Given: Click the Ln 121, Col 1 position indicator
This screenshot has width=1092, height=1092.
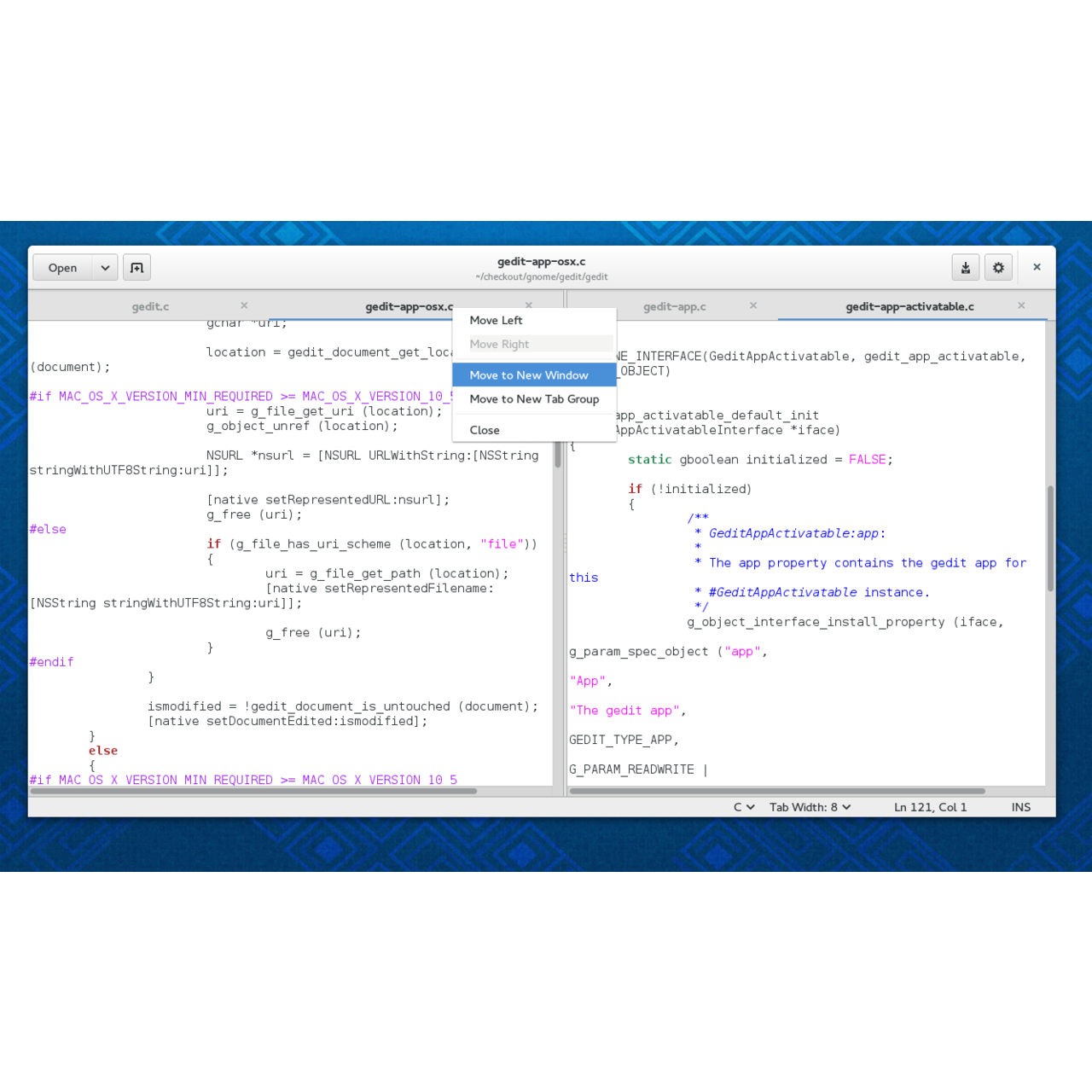Looking at the screenshot, I should click(930, 807).
